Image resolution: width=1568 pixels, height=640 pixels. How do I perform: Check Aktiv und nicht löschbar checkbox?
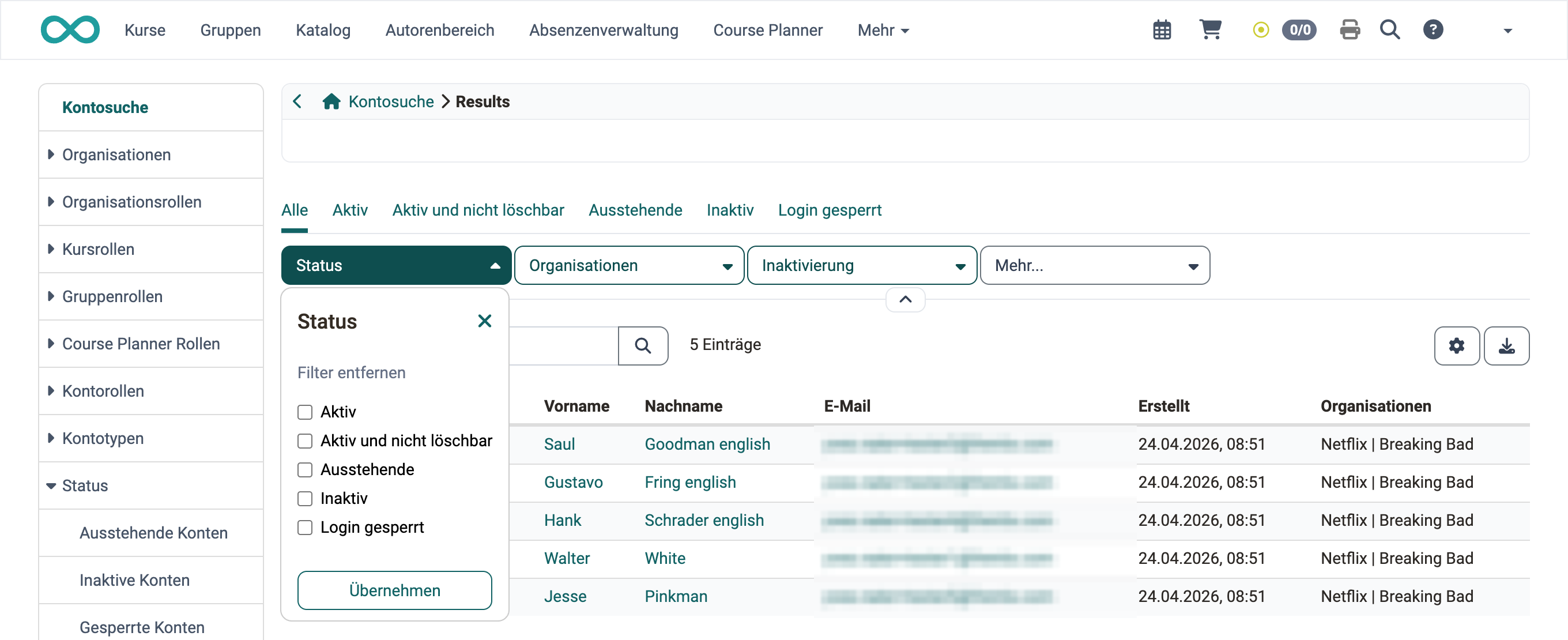pos(305,441)
